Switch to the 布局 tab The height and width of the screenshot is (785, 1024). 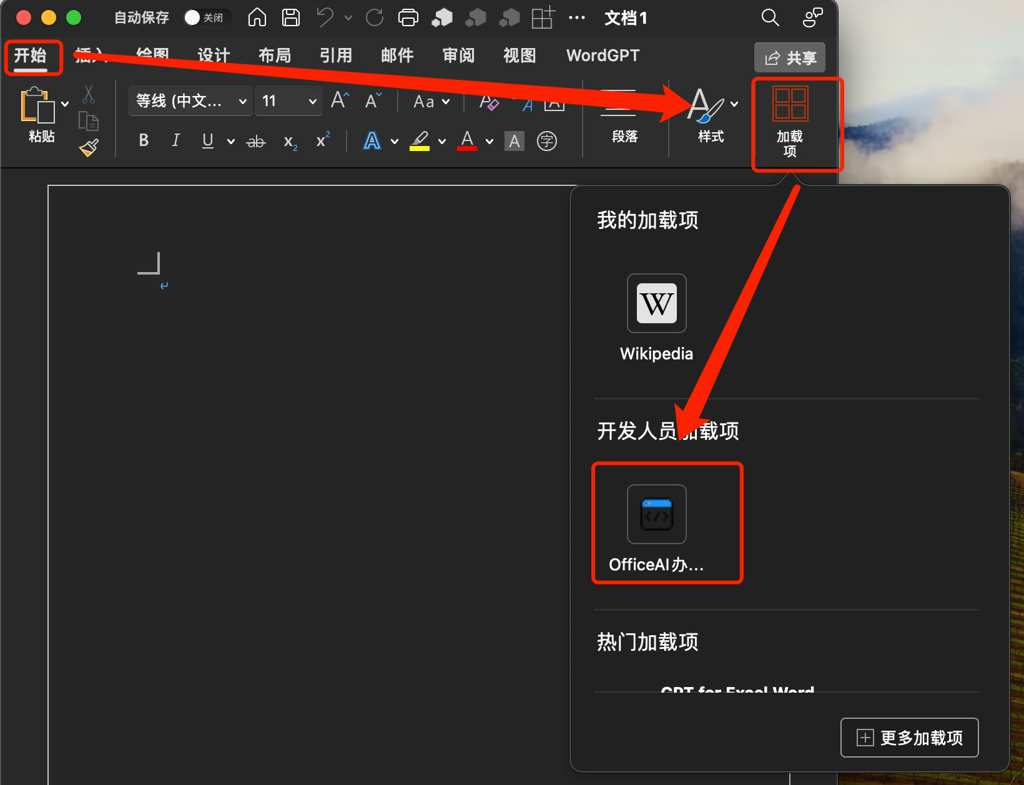[275, 56]
